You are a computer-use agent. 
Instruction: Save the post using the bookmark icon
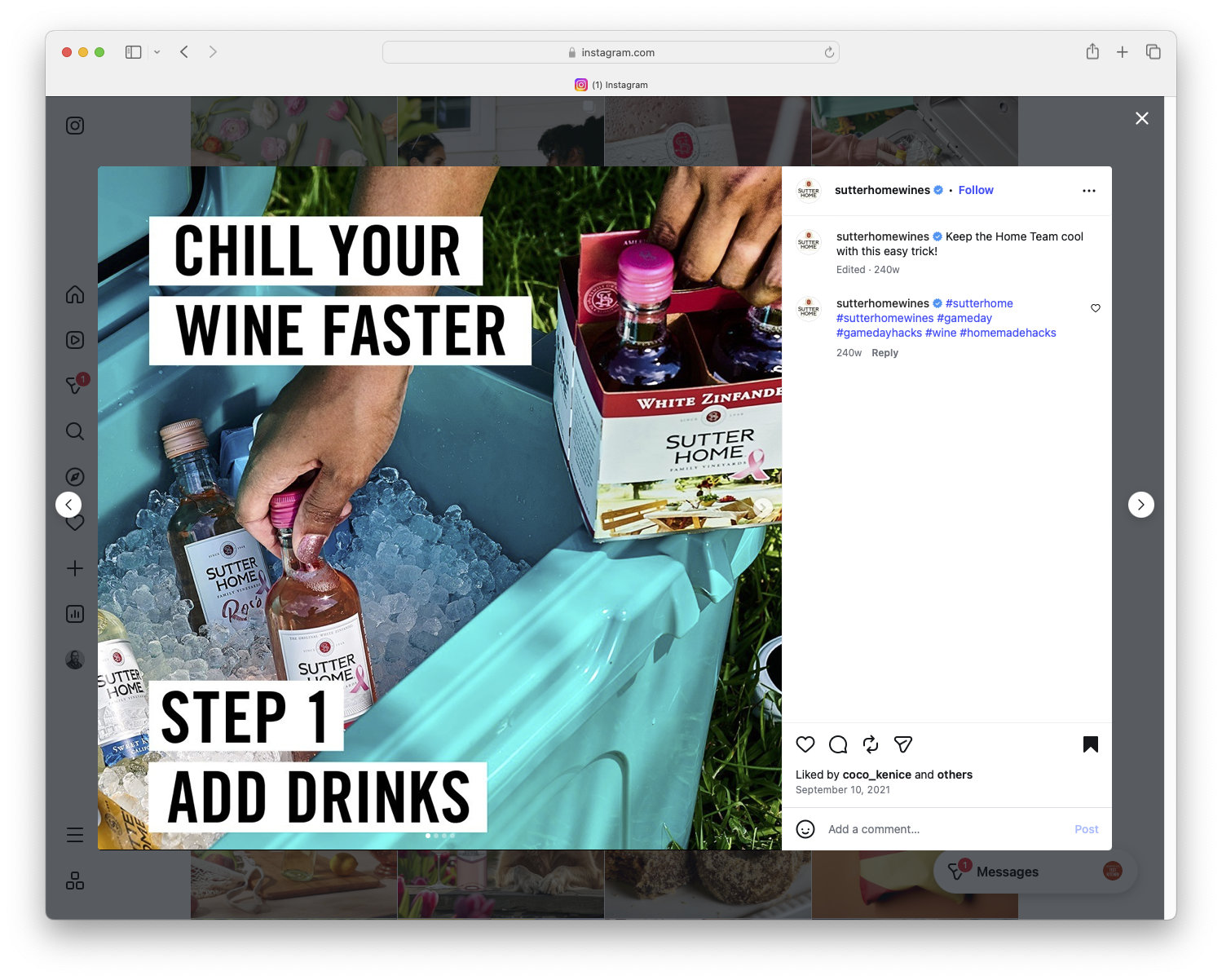(x=1091, y=744)
